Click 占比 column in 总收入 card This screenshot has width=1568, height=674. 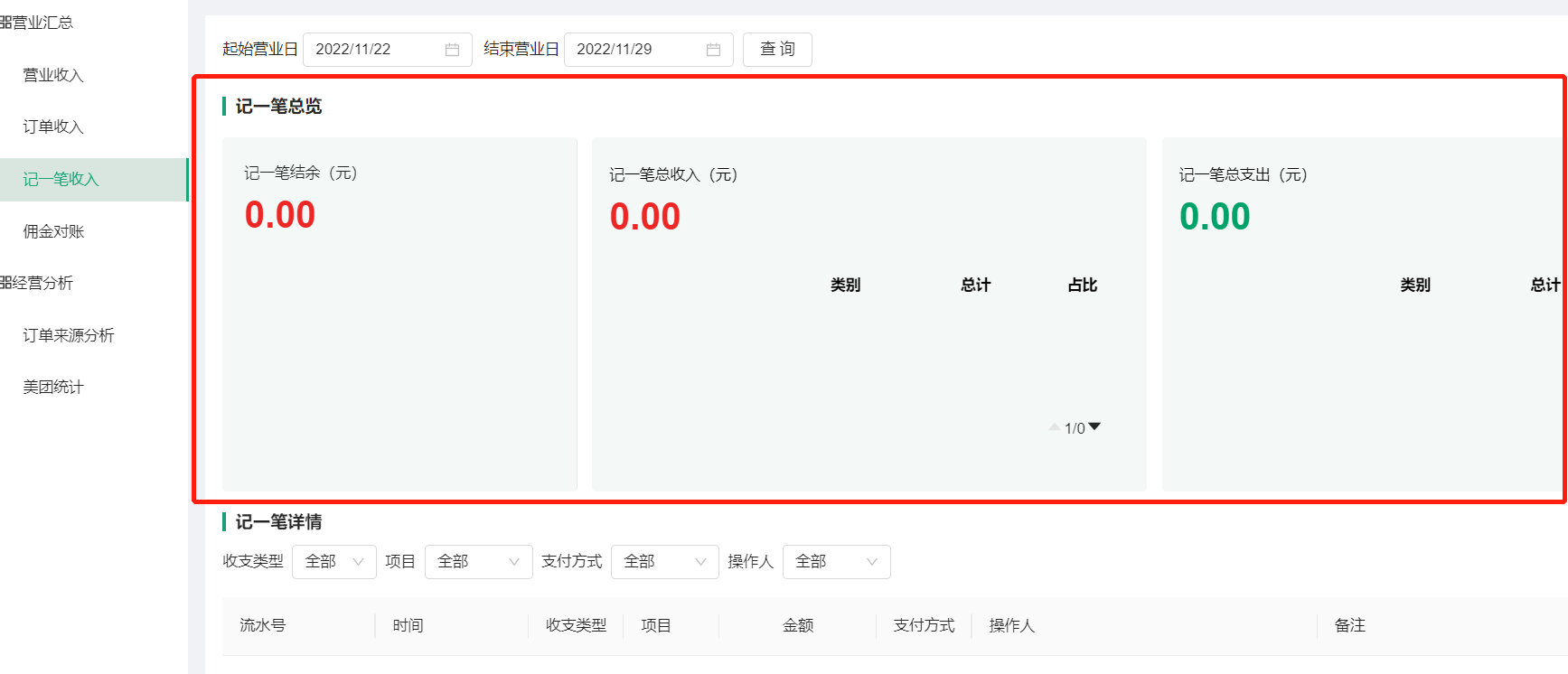coord(1083,286)
